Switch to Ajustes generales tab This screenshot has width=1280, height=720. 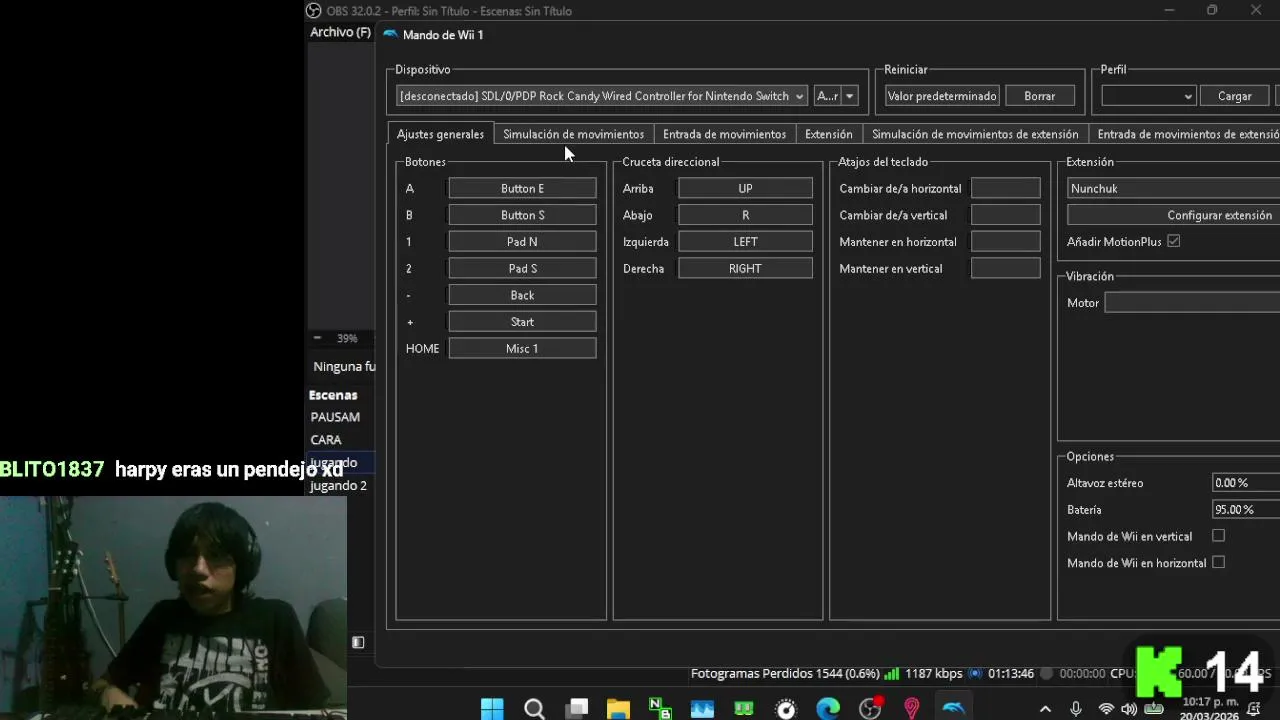tap(440, 134)
